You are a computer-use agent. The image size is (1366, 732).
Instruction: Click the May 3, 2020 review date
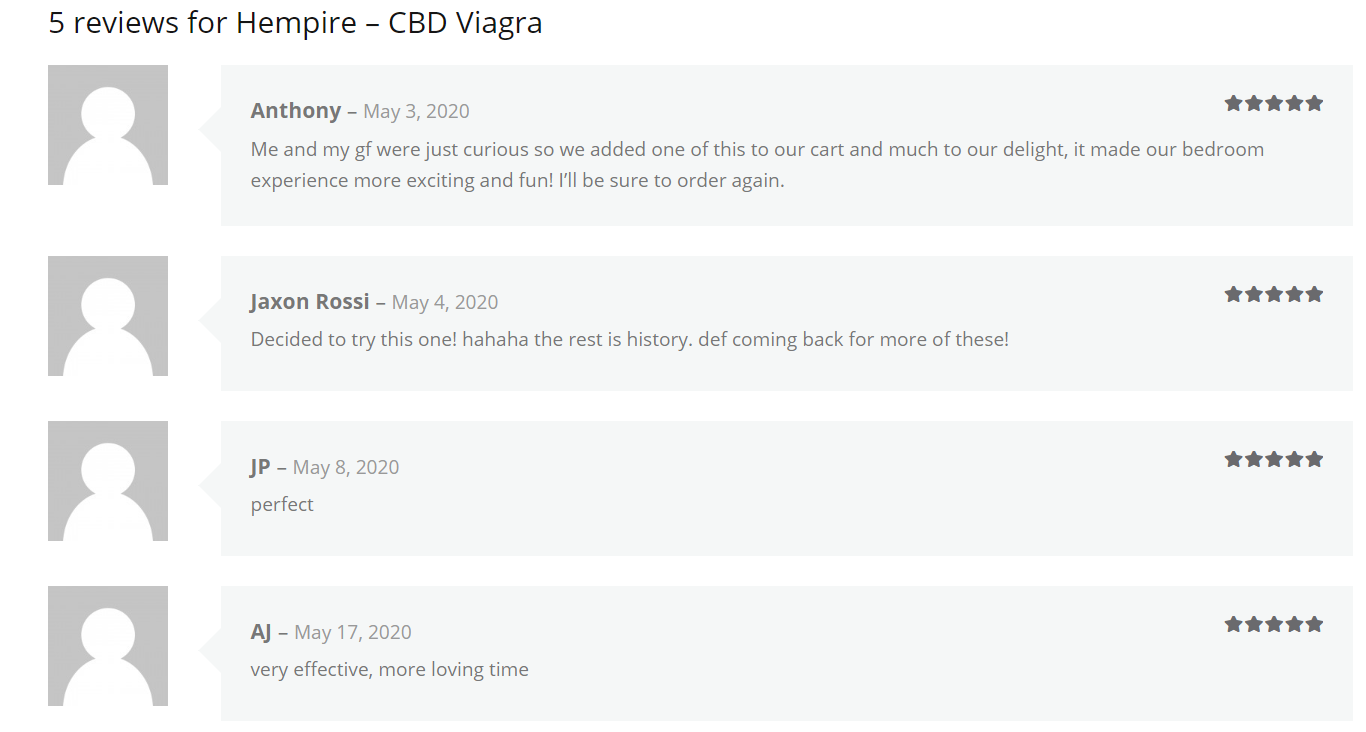(416, 111)
